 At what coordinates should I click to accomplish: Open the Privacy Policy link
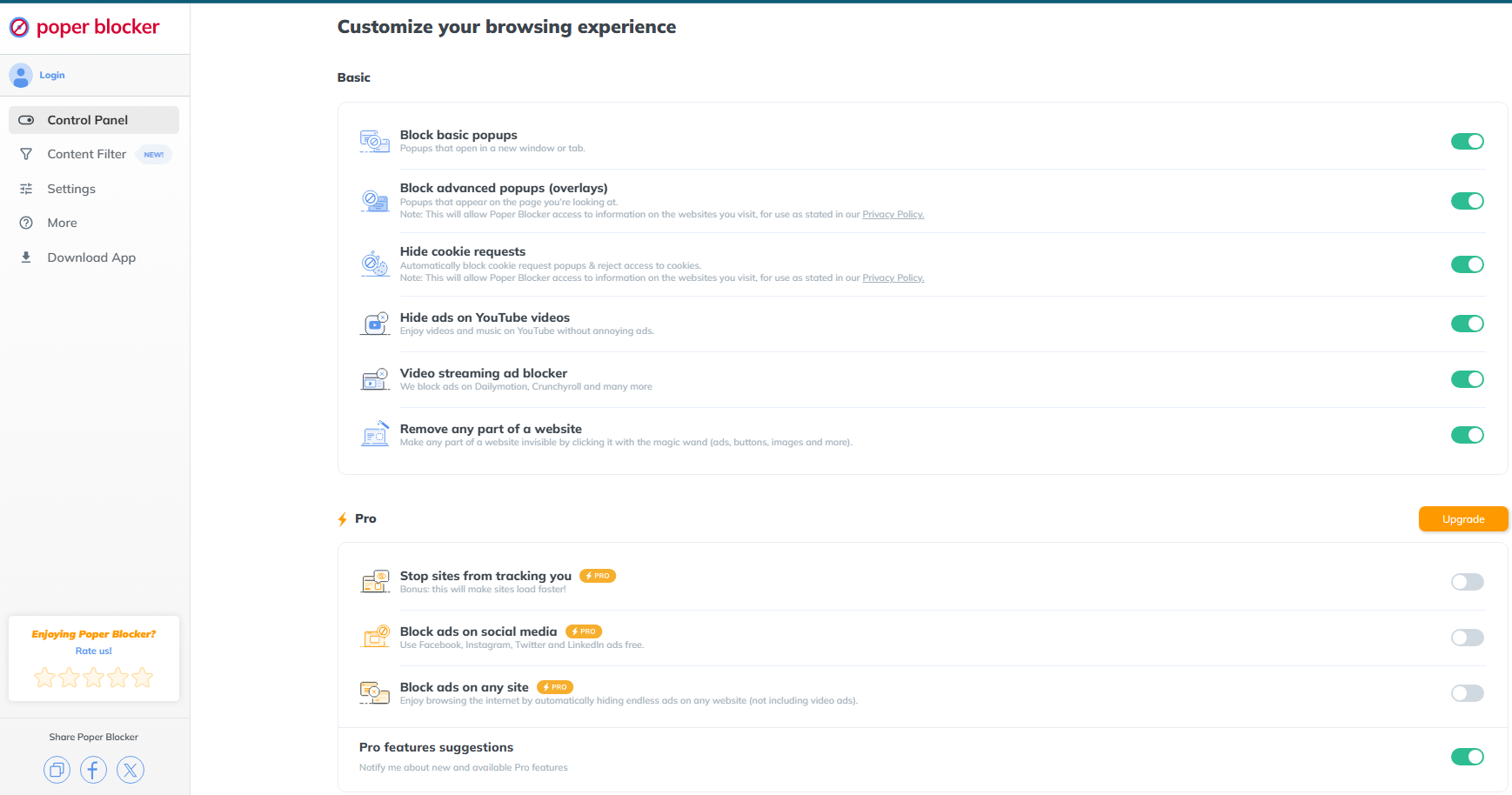[893, 214]
